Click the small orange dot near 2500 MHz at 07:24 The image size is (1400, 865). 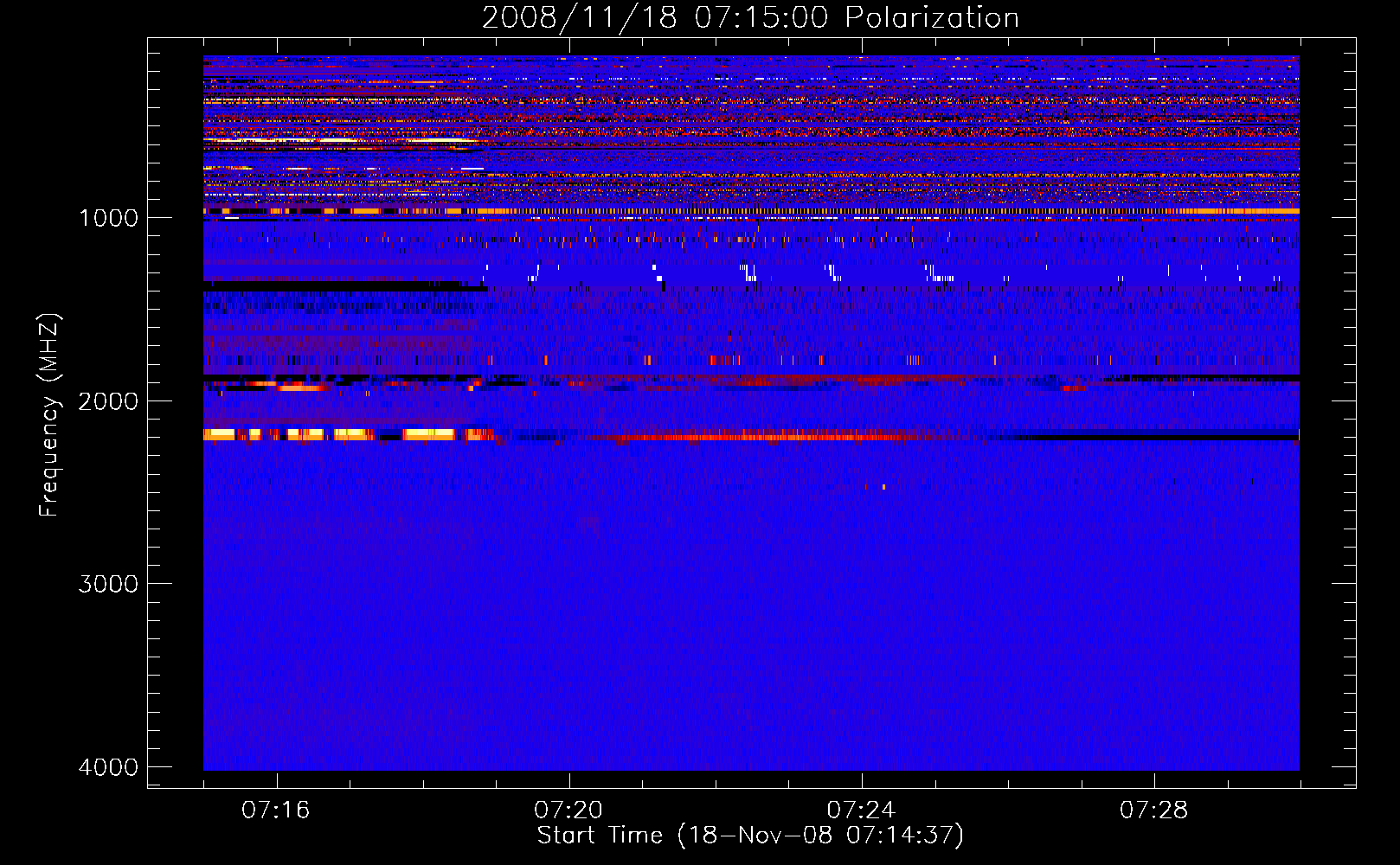pyautogui.click(x=883, y=487)
